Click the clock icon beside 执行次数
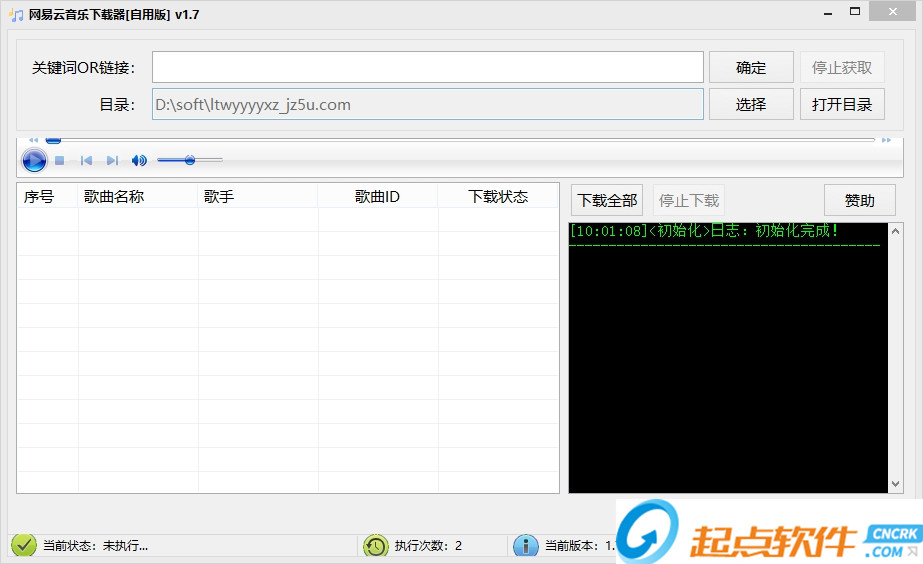 pos(376,546)
